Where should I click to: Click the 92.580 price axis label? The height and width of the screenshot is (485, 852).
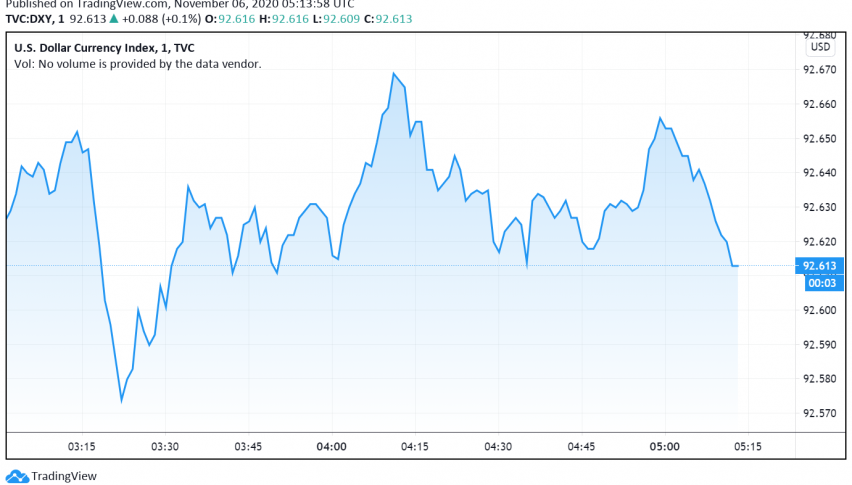point(819,379)
